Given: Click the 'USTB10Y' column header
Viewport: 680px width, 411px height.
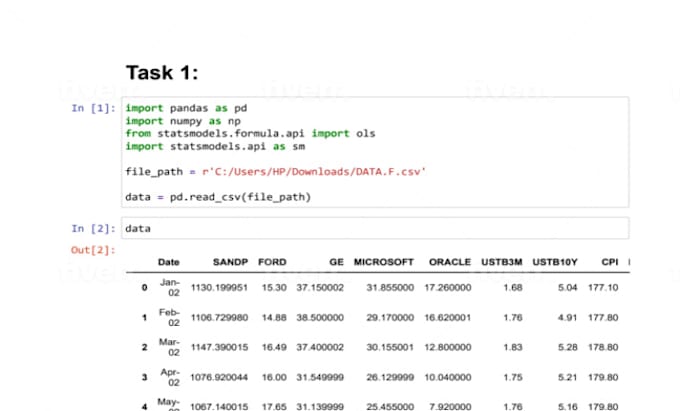Looking at the screenshot, I should [555, 262].
